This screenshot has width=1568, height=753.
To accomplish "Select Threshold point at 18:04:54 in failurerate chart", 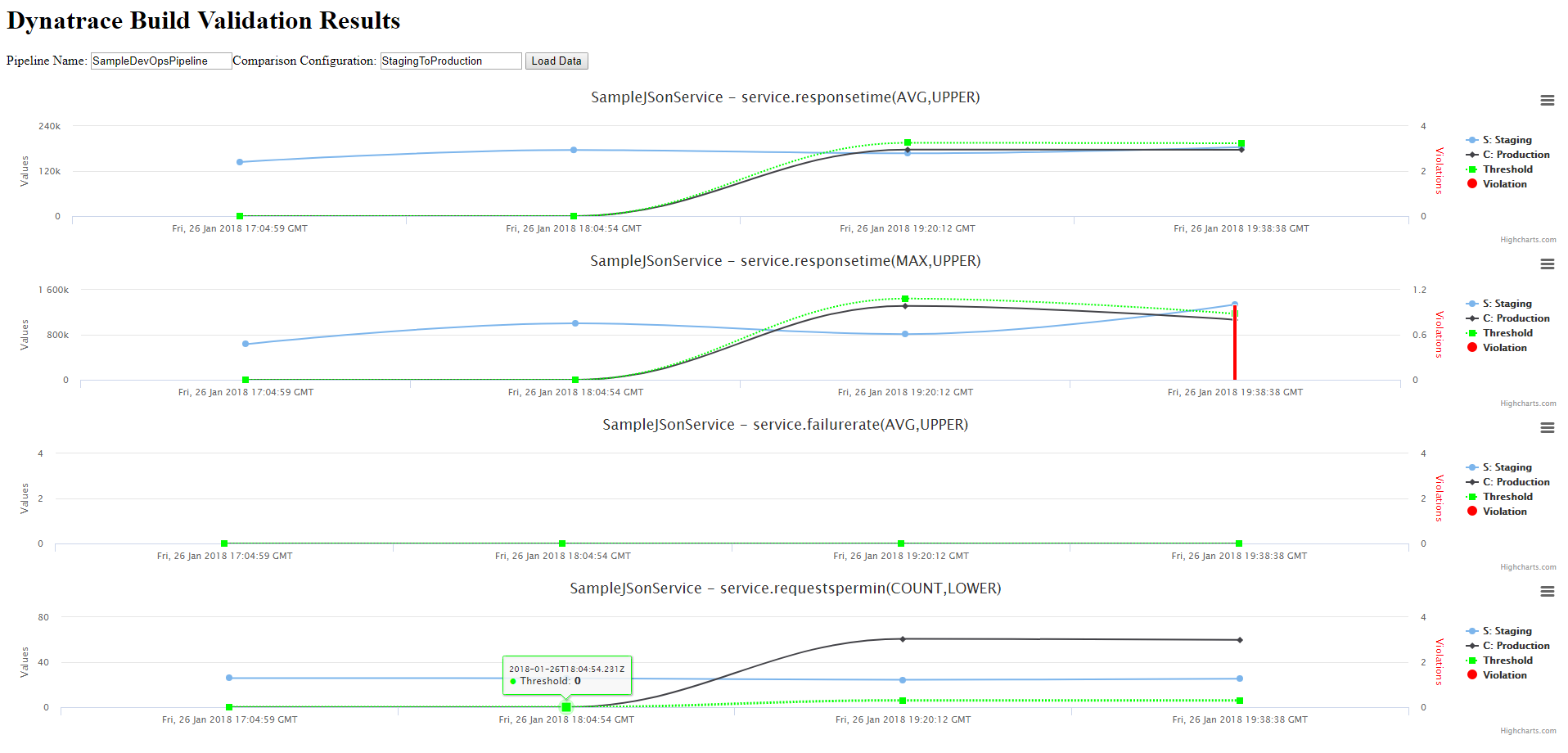I will pos(562,543).
